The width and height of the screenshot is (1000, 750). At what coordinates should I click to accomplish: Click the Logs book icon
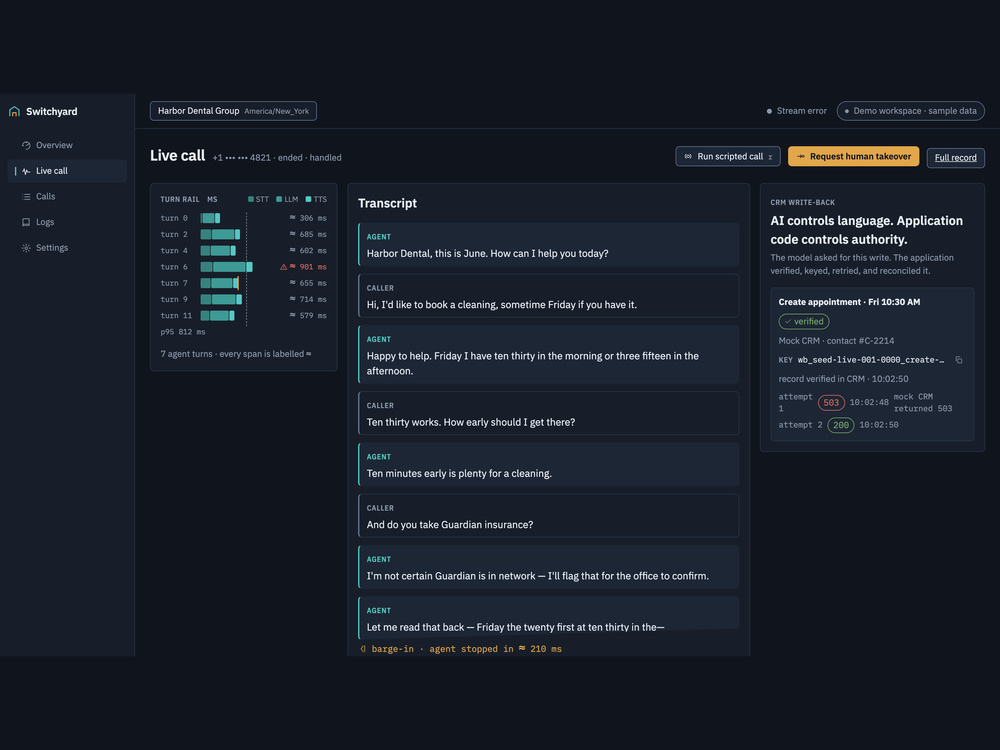coord(26,222)
